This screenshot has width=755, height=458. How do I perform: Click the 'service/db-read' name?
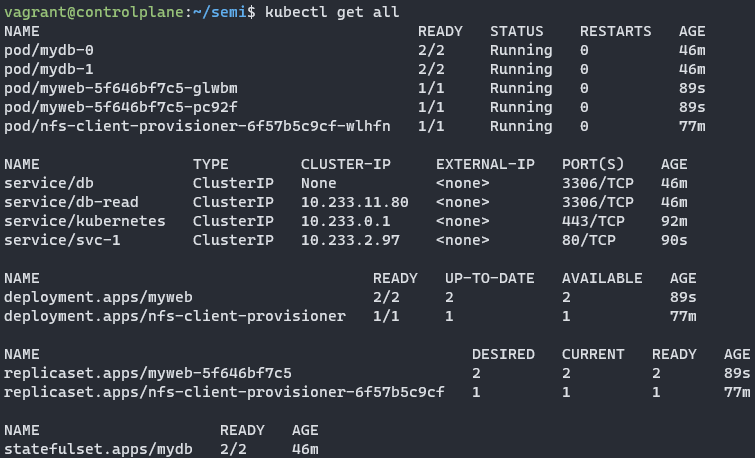(71, 202)
